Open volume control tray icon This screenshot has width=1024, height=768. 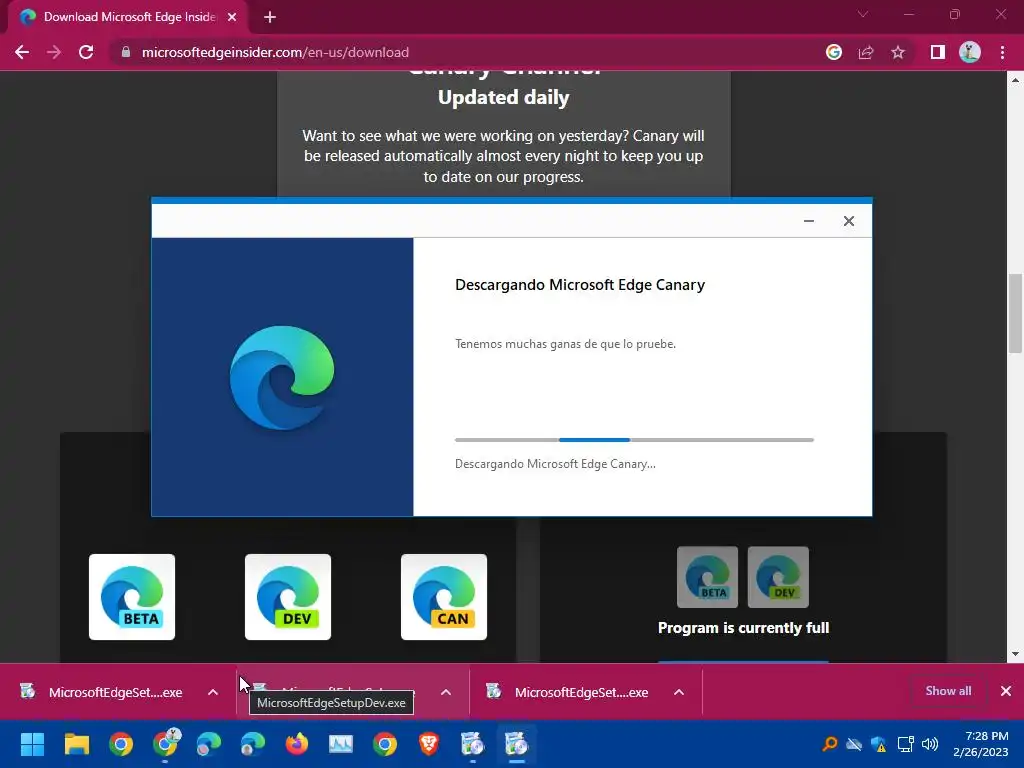point(930,744)
